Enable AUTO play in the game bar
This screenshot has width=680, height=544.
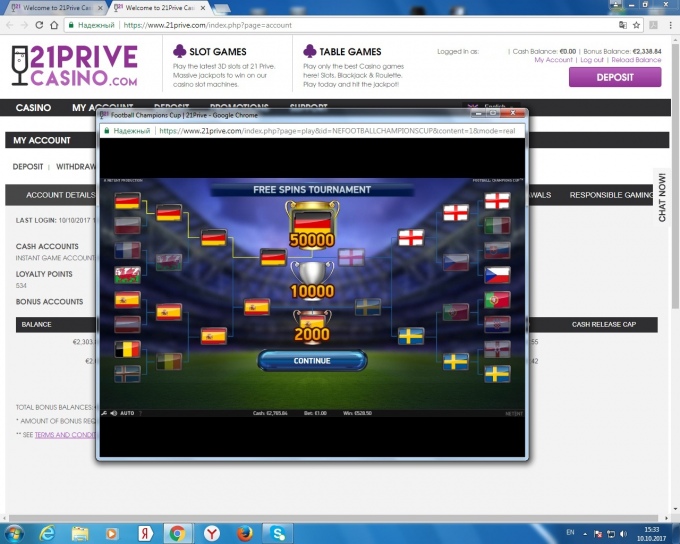127,413
